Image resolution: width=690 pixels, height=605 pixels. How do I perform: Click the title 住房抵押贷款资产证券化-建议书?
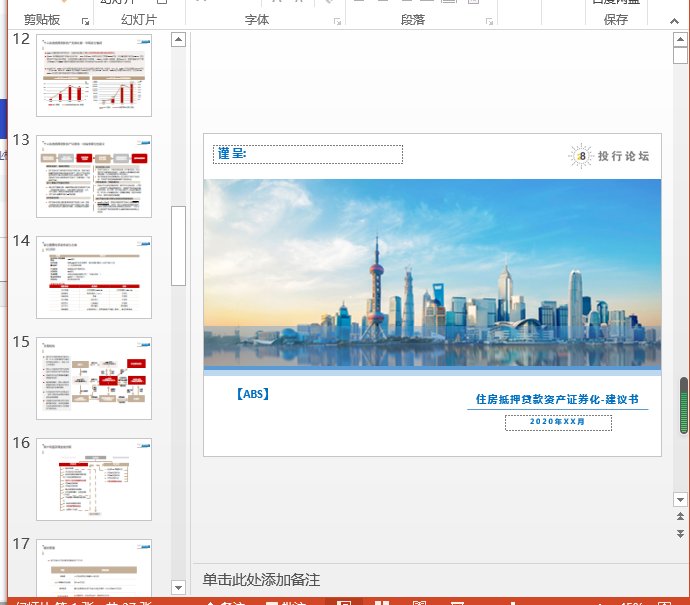click(x=556, y=400)
